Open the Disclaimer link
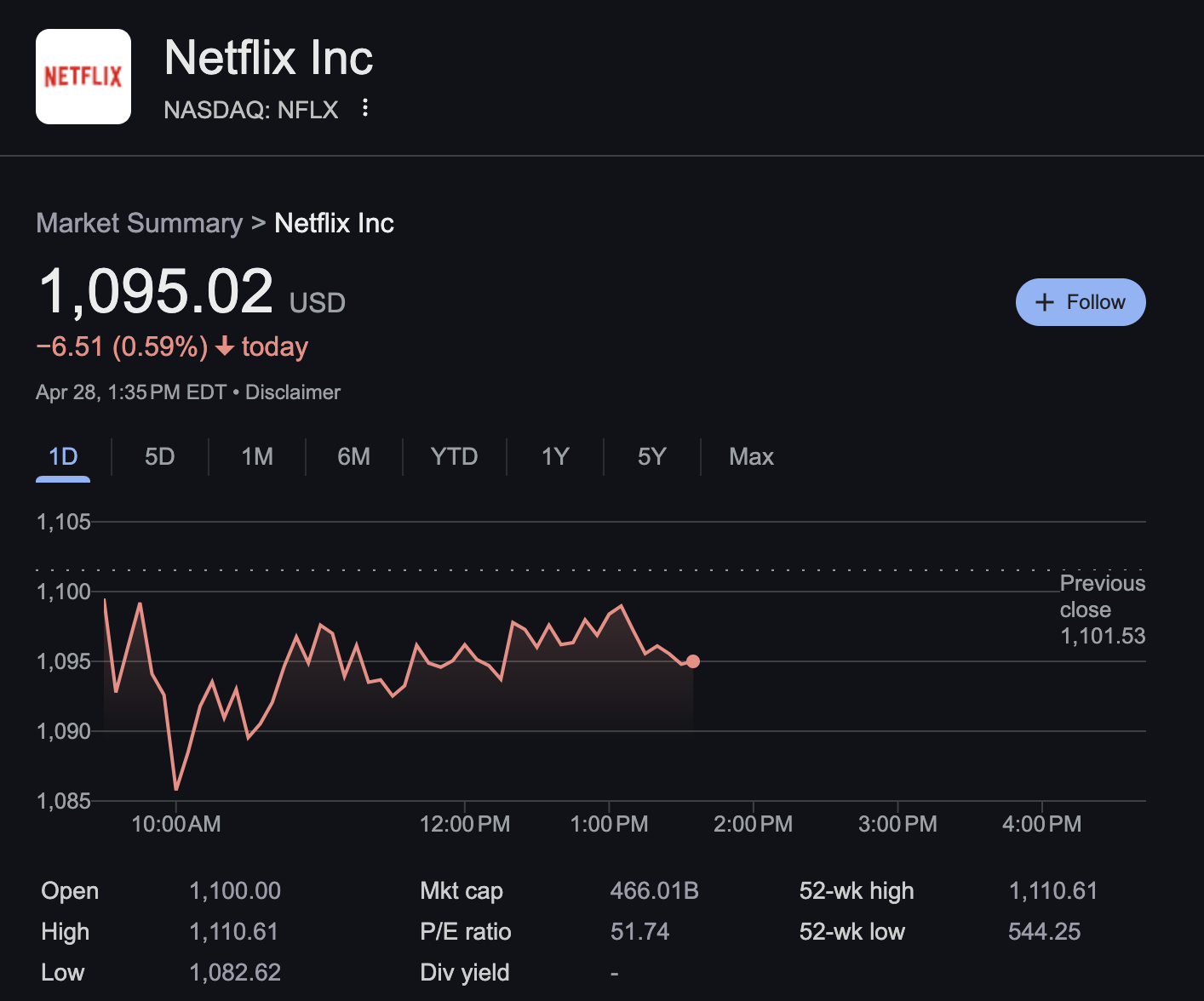The height and width of the screenshot is (1001, 1204). [293, 392]
